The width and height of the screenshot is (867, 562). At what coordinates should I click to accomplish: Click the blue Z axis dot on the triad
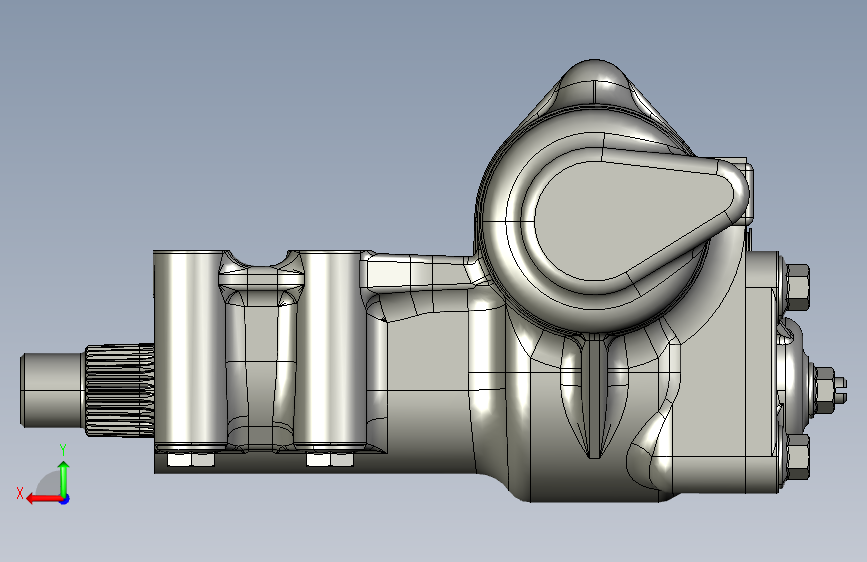65,499
